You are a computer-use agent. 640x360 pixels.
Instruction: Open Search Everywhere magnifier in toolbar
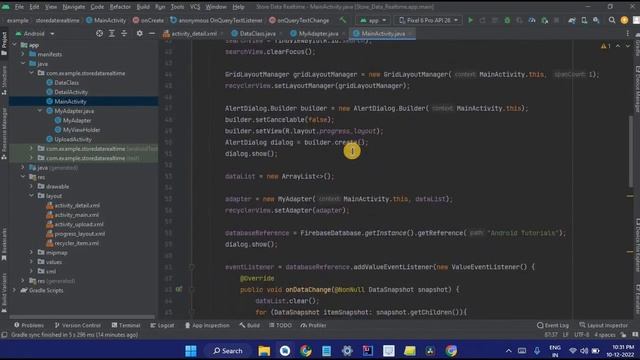pos(612,20)
